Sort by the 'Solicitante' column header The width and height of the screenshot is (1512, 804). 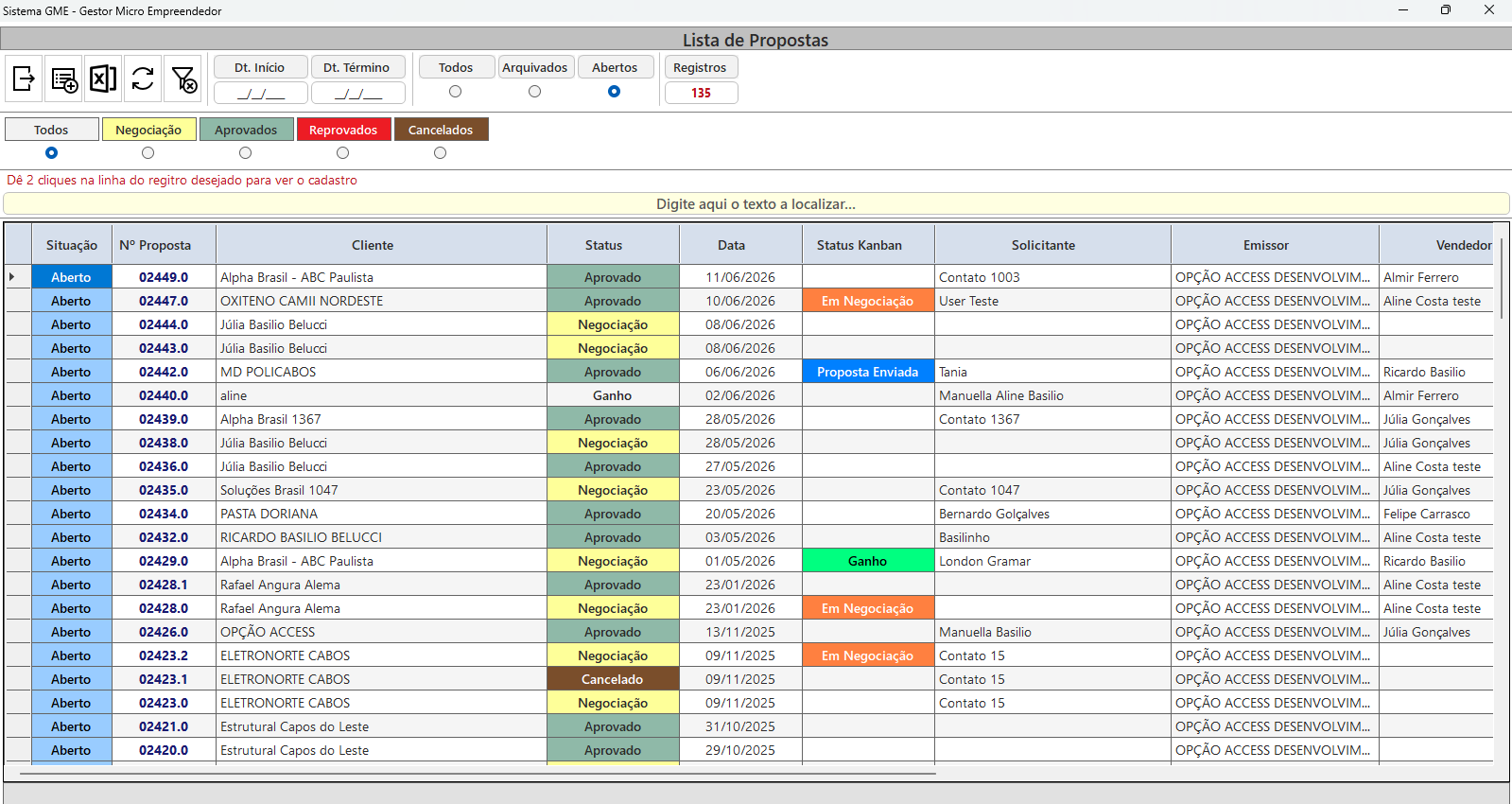point(1052,245)
